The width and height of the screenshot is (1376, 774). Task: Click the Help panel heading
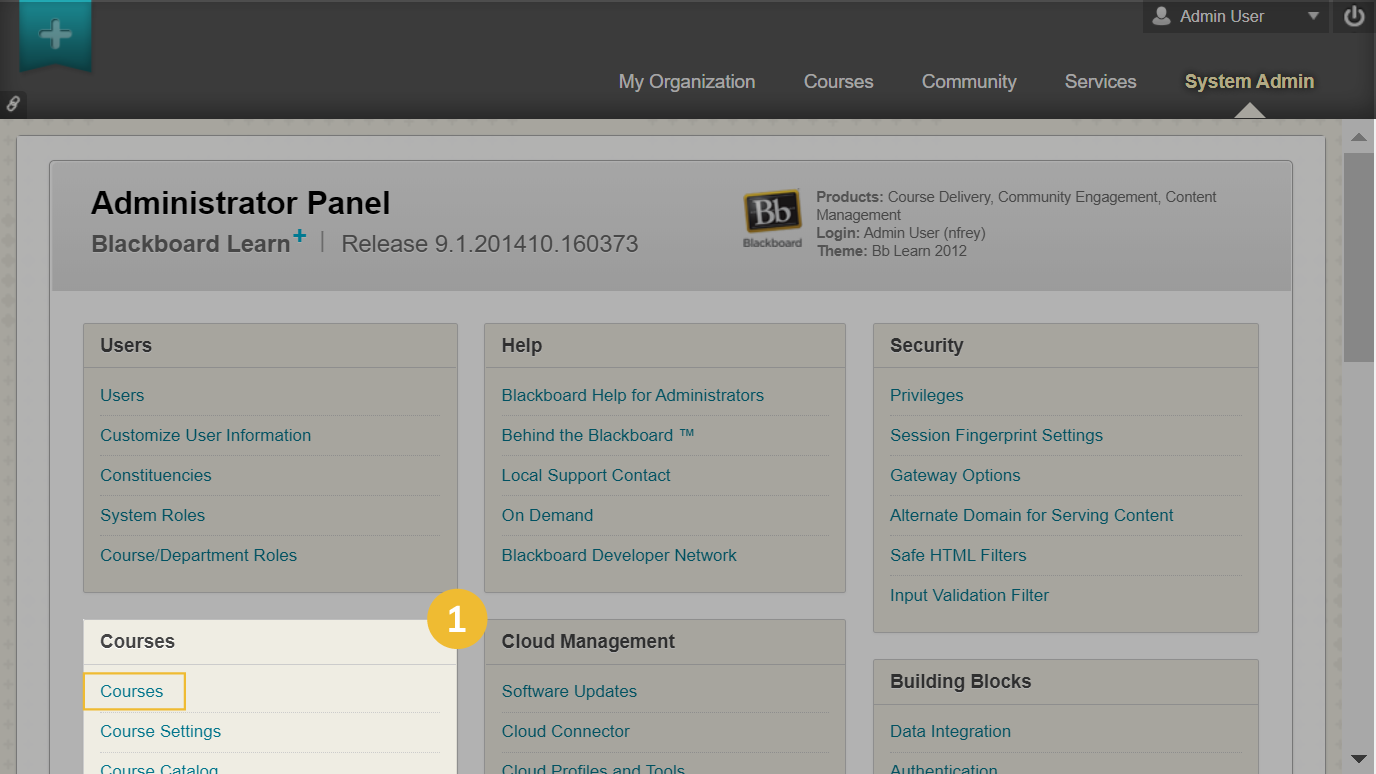tap(522, 346)
